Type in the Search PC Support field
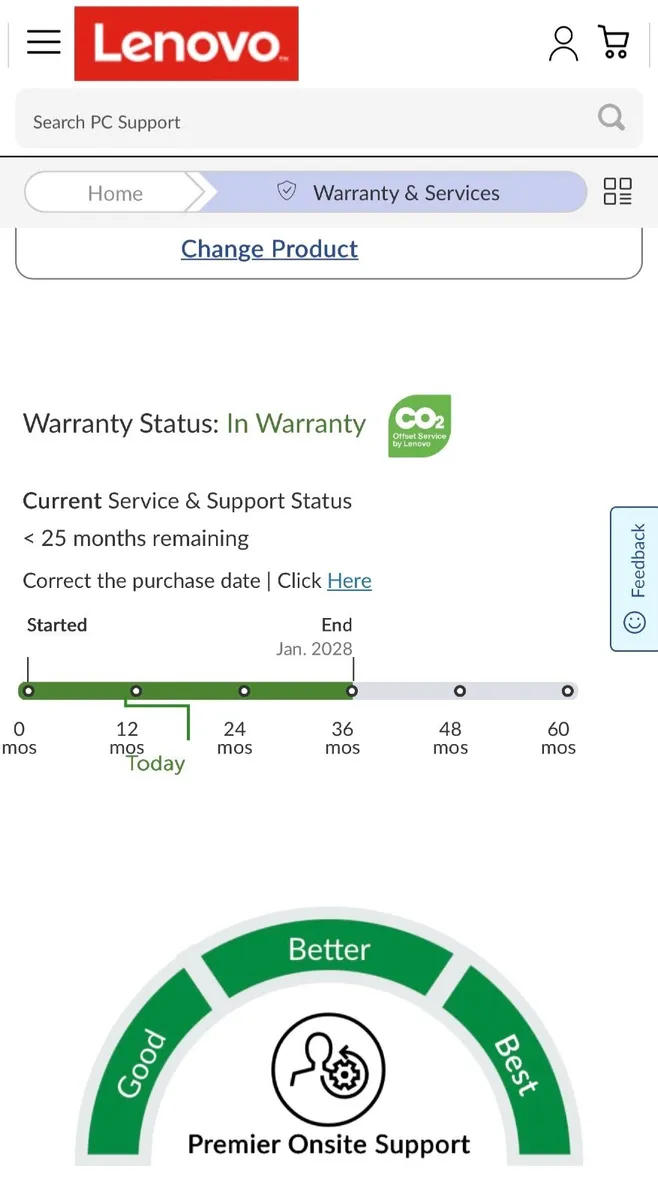Image resolution: width=658 pixels, height=1200 pixels. point(300,122)
